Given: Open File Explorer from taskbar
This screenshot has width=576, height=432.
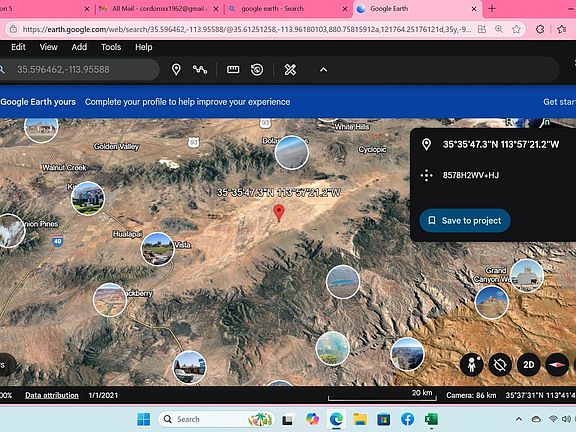Looking at the screenshot, I should click(360, 419).
